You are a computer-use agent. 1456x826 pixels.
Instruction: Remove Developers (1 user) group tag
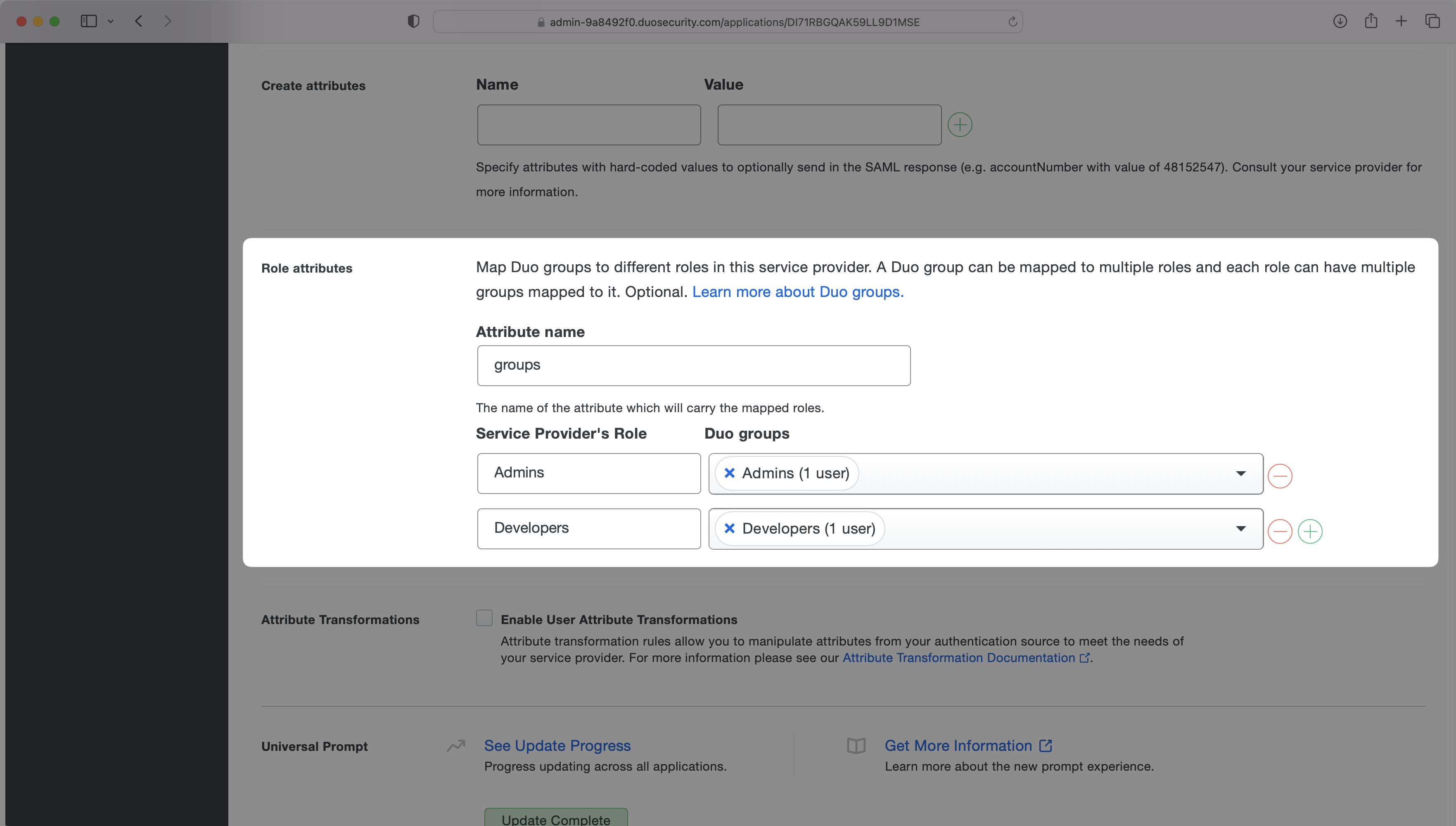pos(729,528)
